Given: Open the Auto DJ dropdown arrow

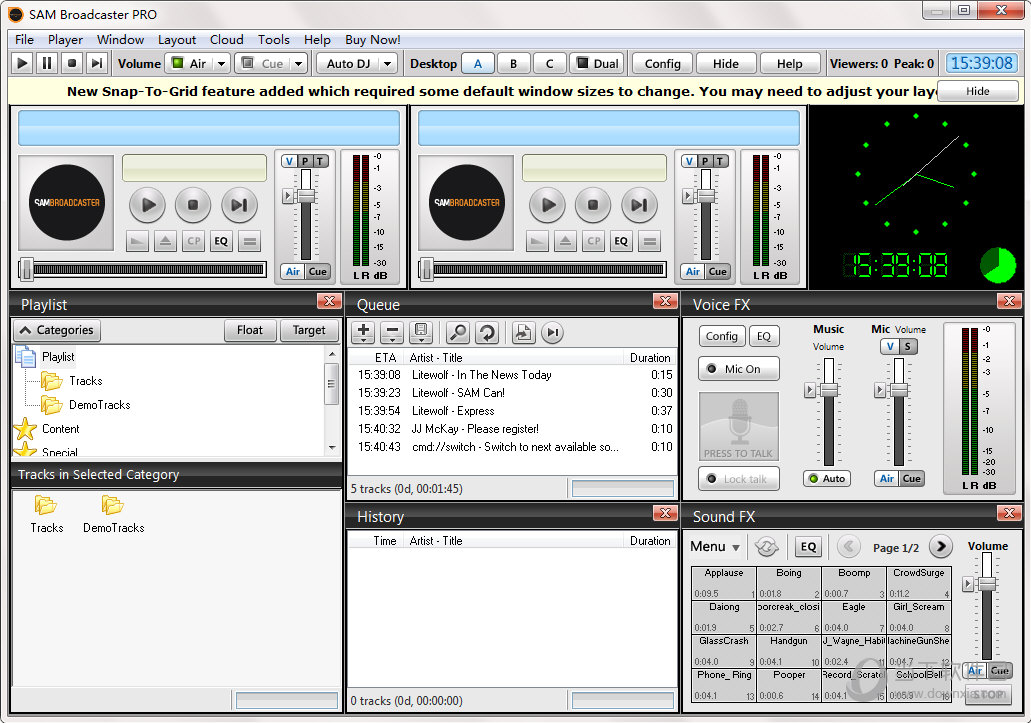Looking at the screenshot, I should 388,64.
